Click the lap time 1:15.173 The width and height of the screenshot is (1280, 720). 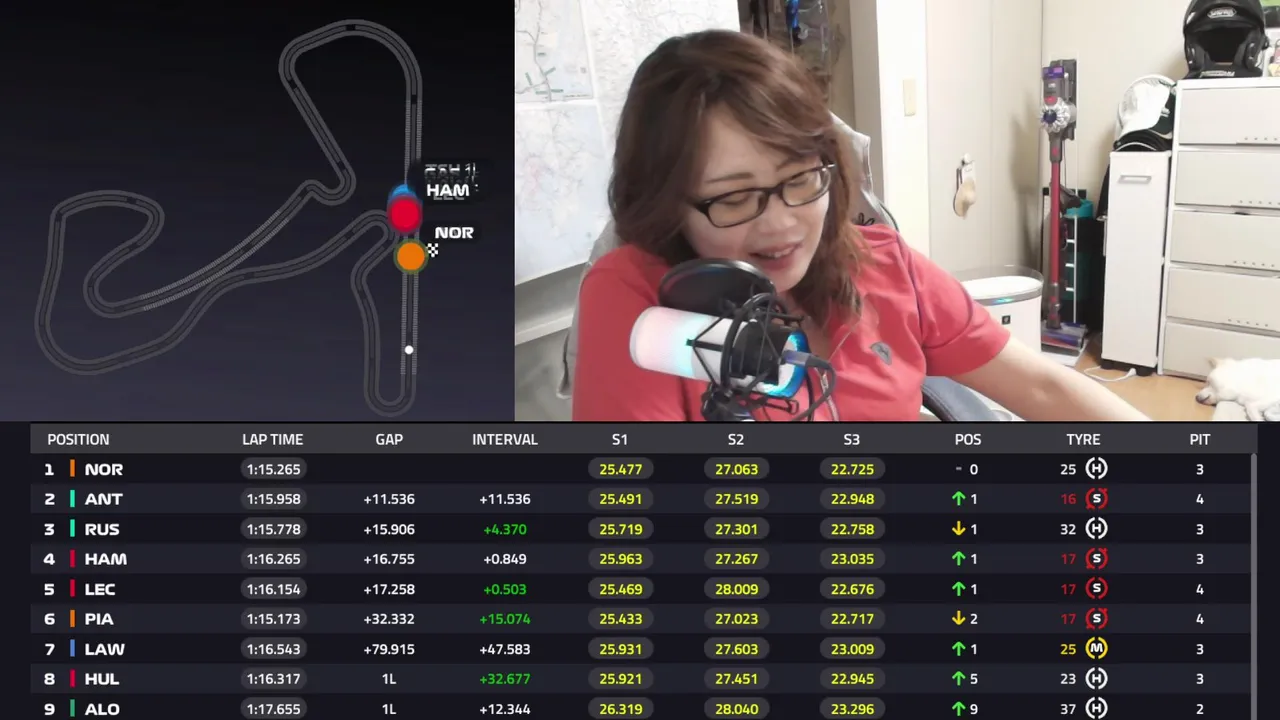click(x=273, y=619)
